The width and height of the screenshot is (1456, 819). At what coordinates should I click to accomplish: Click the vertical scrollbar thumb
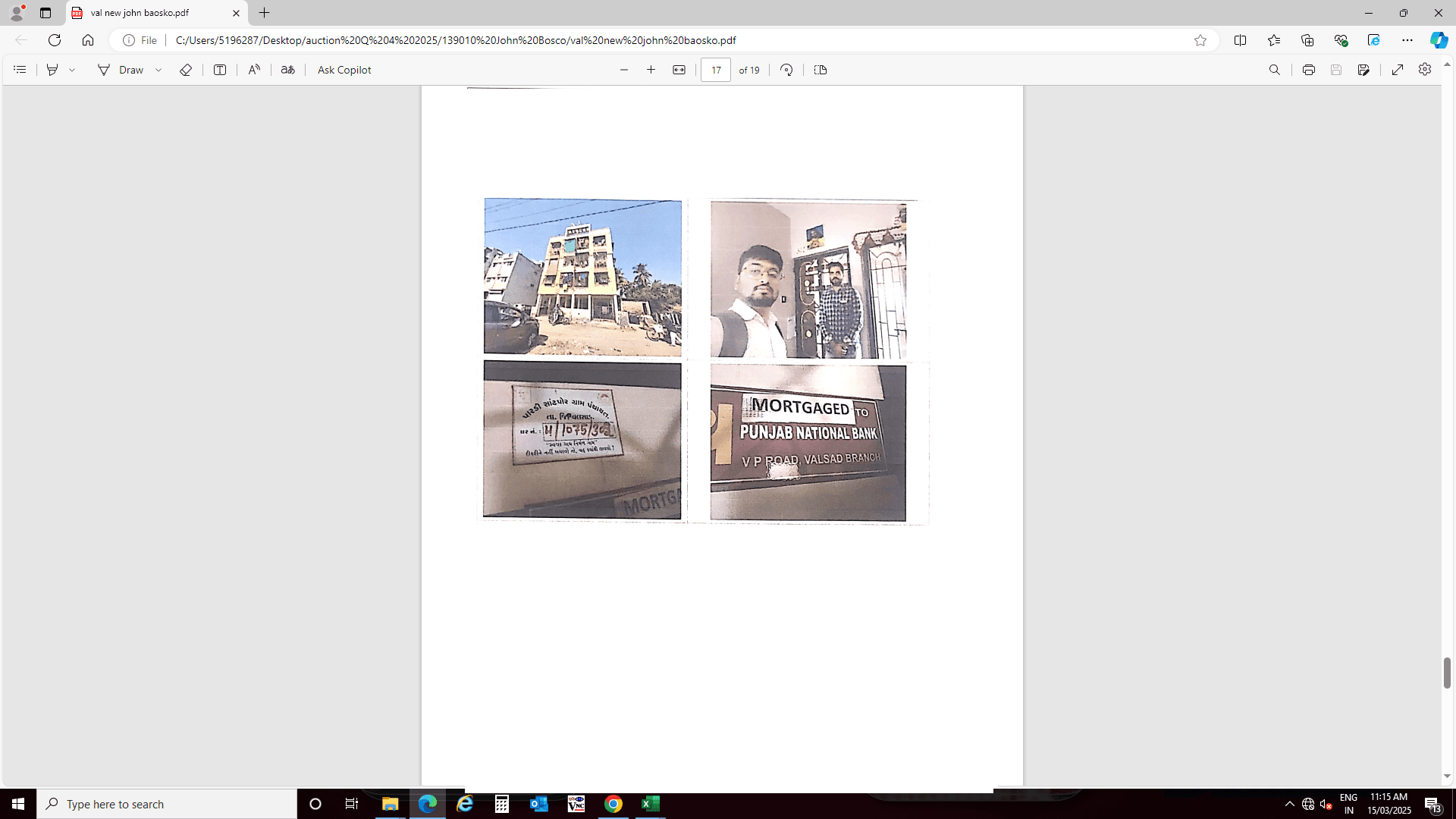pos(1447,673)
